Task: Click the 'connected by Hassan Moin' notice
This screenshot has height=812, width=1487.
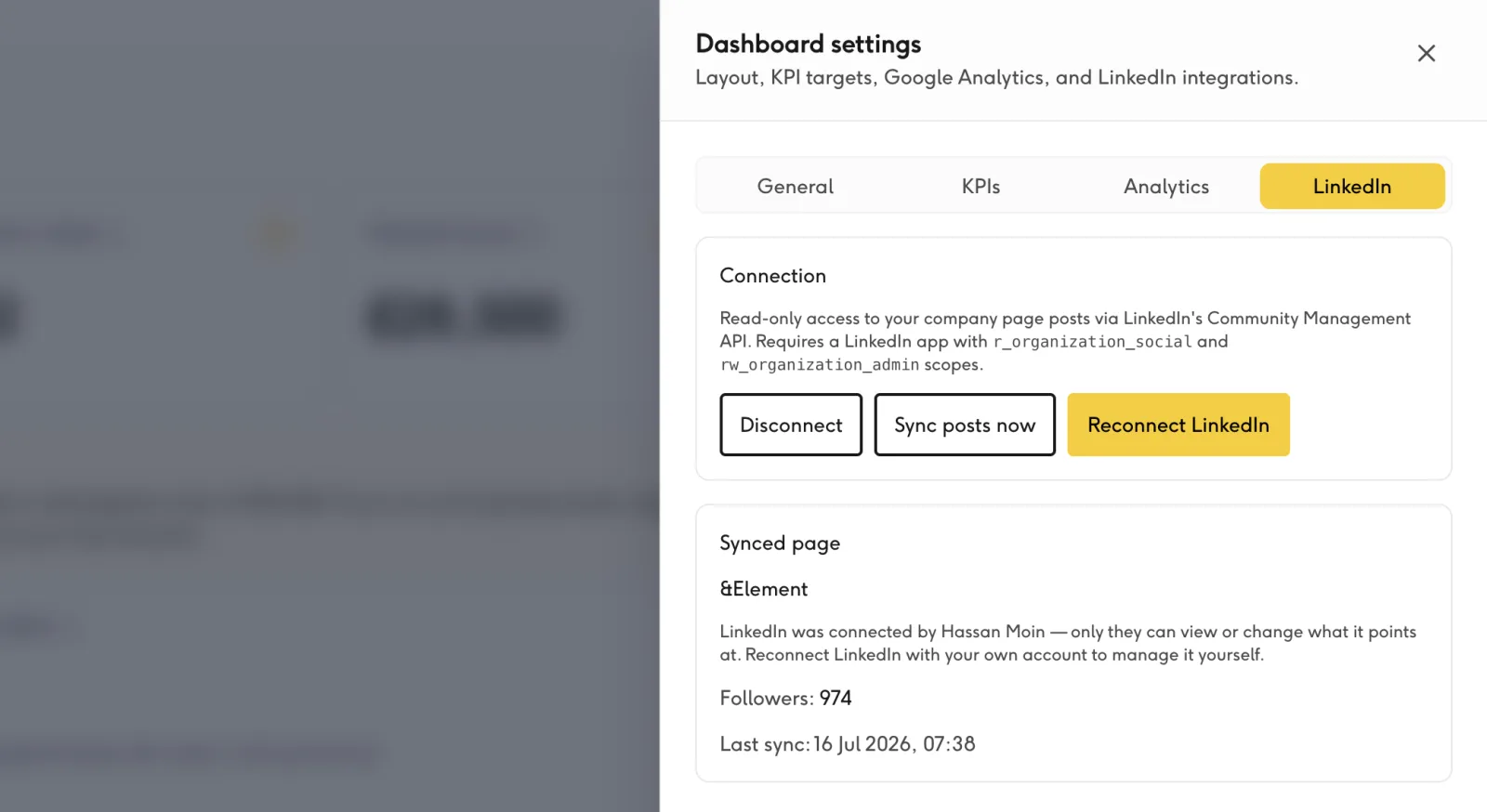Action: pos(1069,643)
